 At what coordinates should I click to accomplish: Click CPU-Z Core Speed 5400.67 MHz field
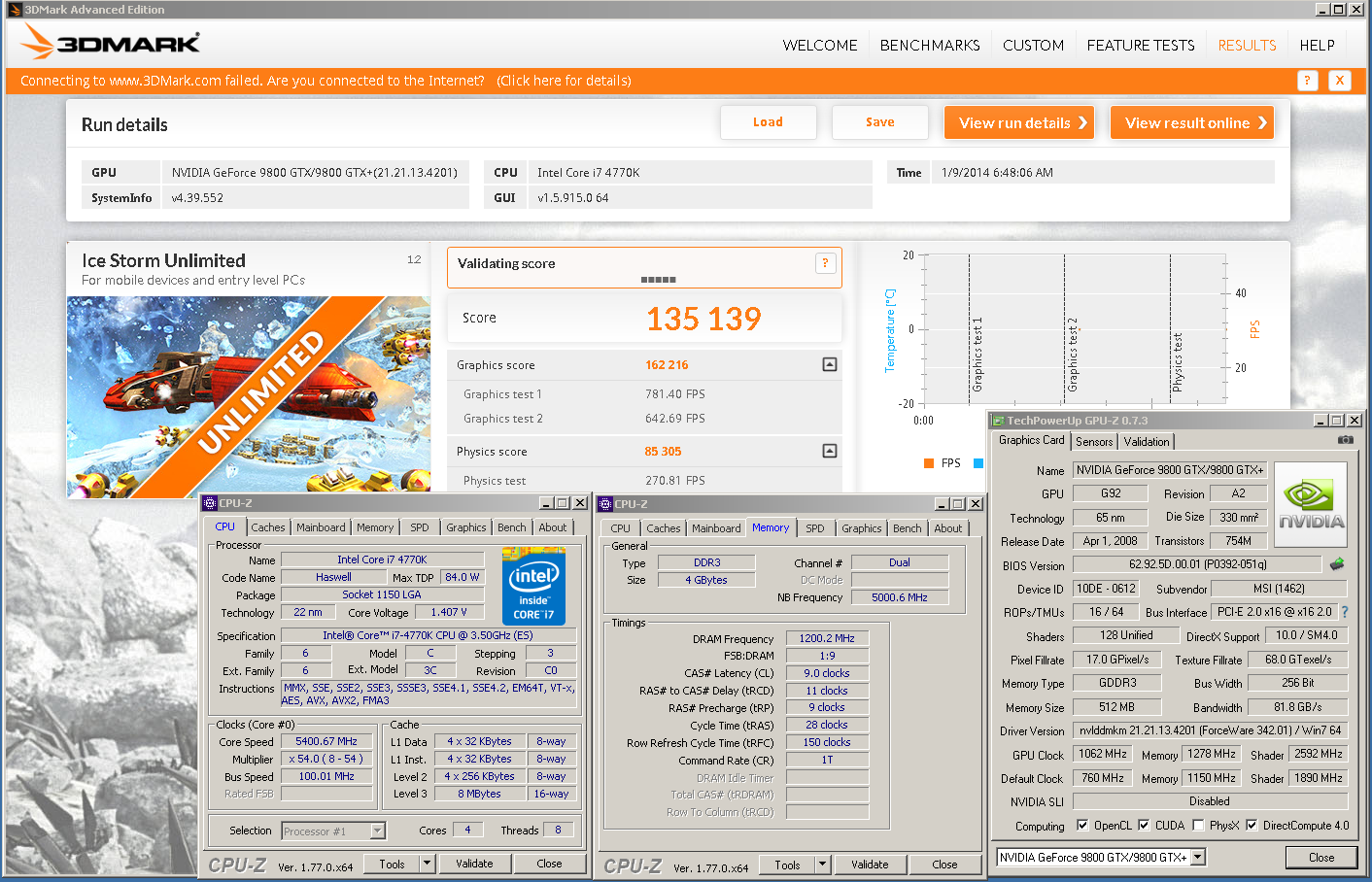click(x=326, y=741)
